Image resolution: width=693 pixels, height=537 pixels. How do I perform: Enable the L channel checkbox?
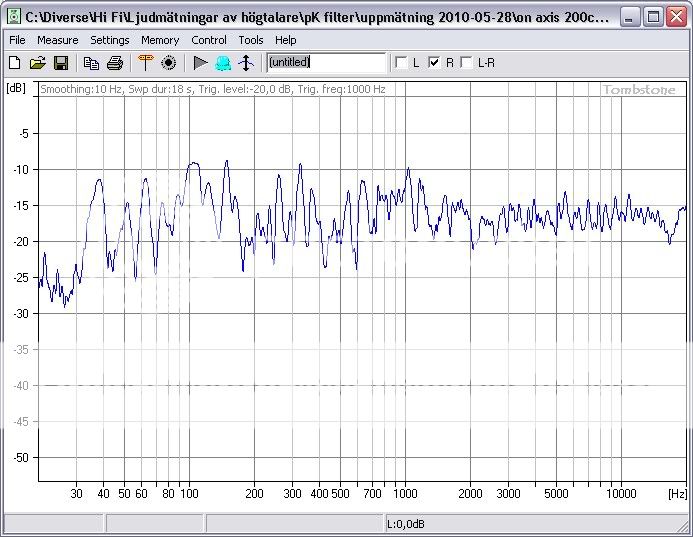[402, 63]
